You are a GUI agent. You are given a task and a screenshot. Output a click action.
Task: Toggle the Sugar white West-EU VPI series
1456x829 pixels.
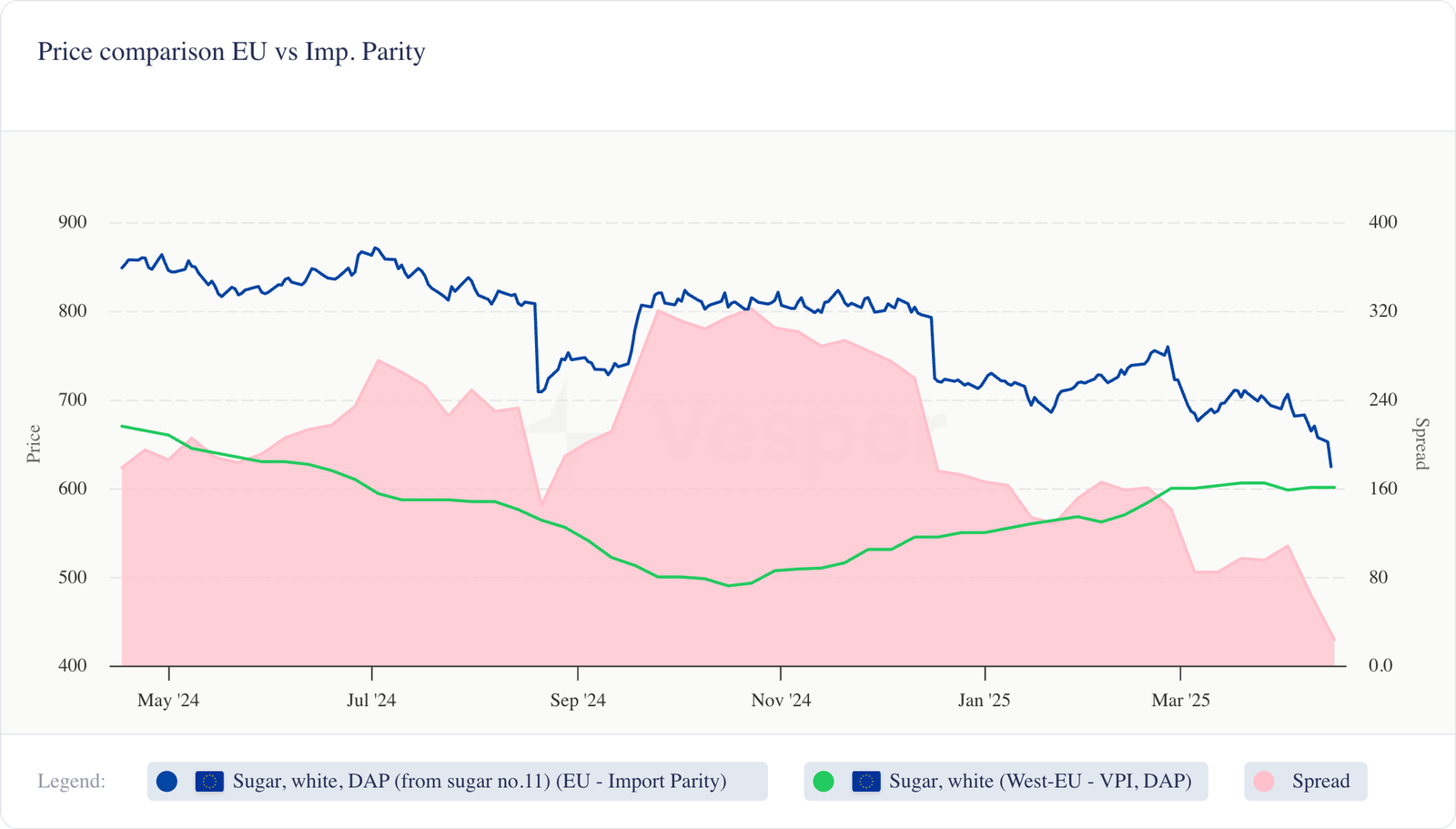[x=1039, y=782]
